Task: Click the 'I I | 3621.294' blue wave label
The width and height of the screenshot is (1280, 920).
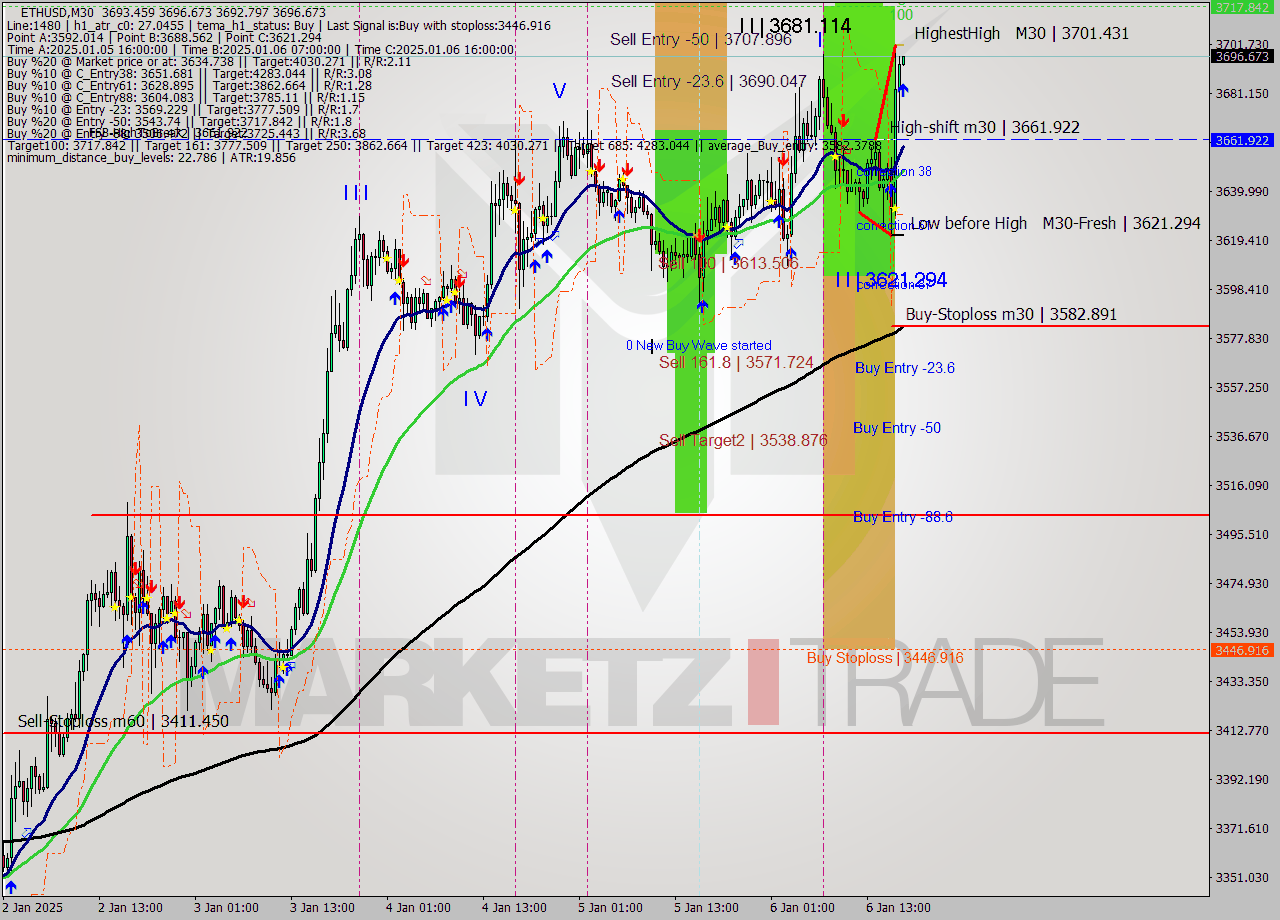Action: coord(891,279)
